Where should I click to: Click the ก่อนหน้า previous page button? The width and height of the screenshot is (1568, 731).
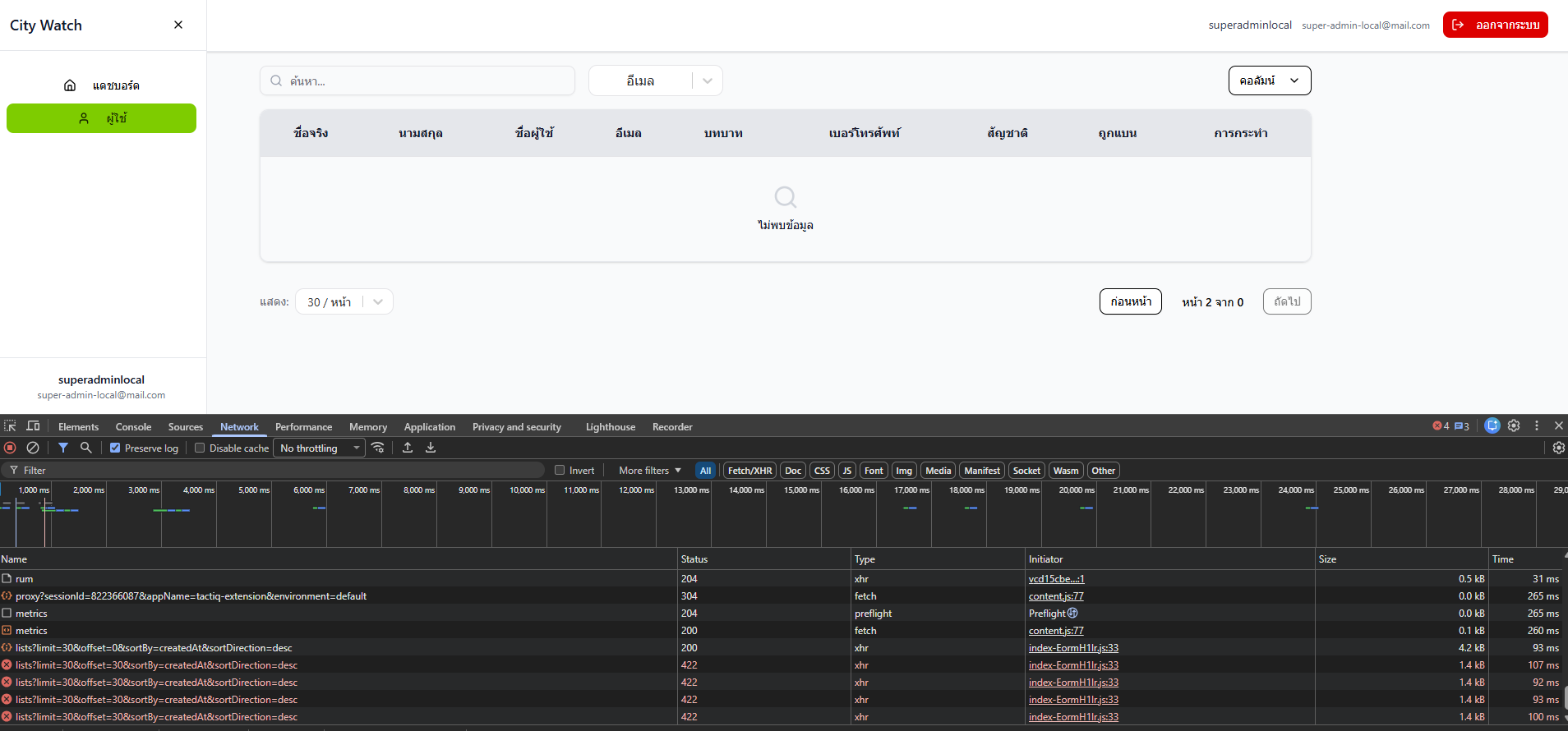tap(1130, 301)
